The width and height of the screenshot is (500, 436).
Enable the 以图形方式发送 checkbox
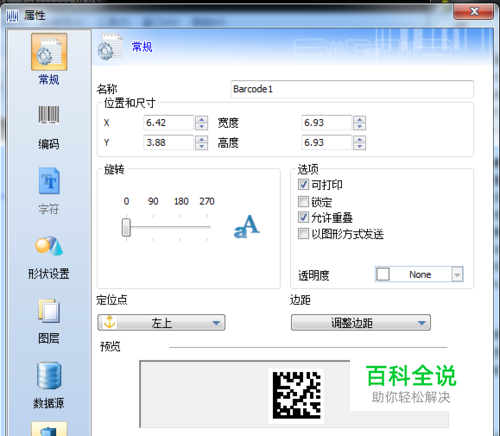303,233
